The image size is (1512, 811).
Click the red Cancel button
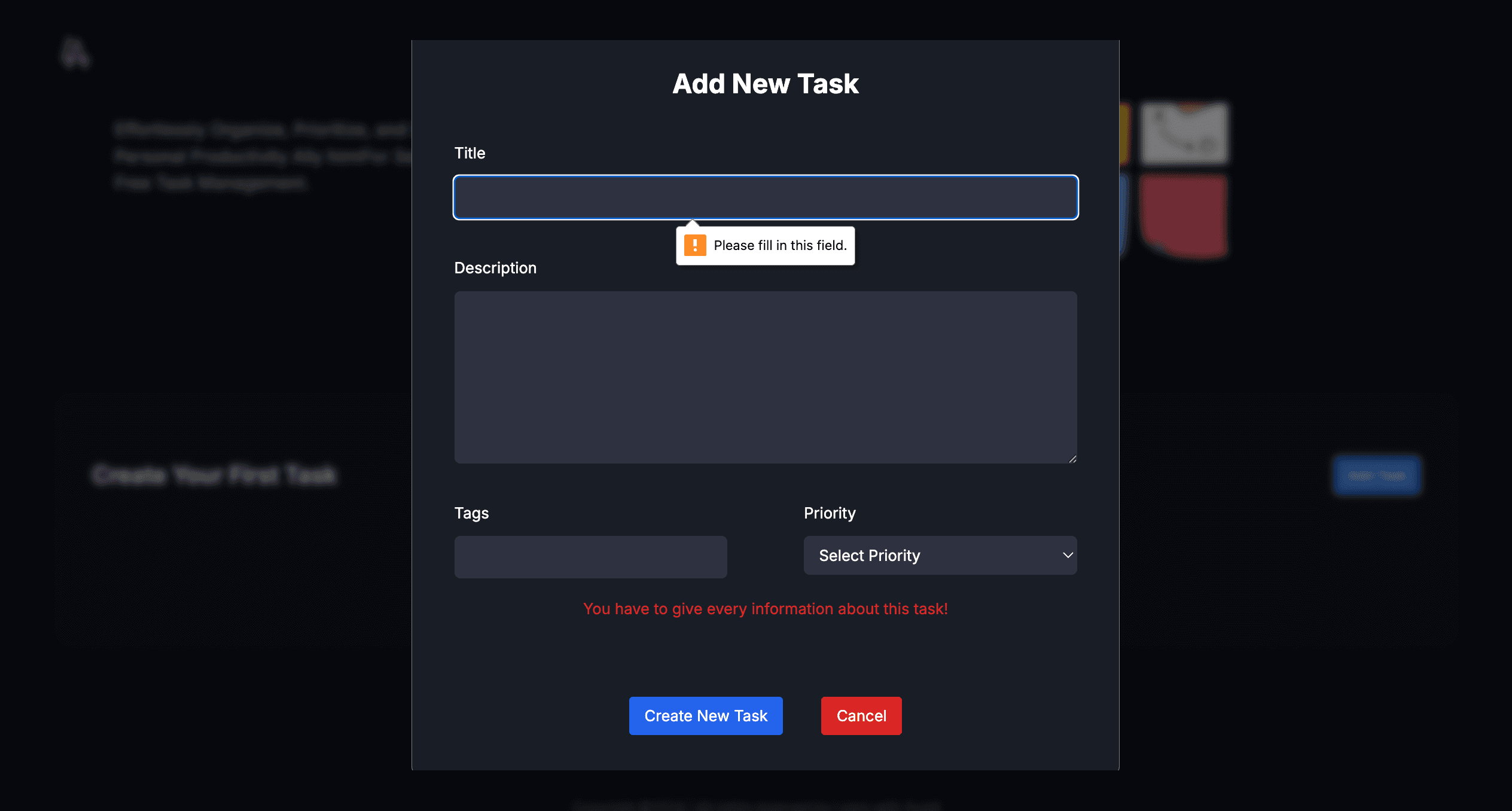pos(861,716)
